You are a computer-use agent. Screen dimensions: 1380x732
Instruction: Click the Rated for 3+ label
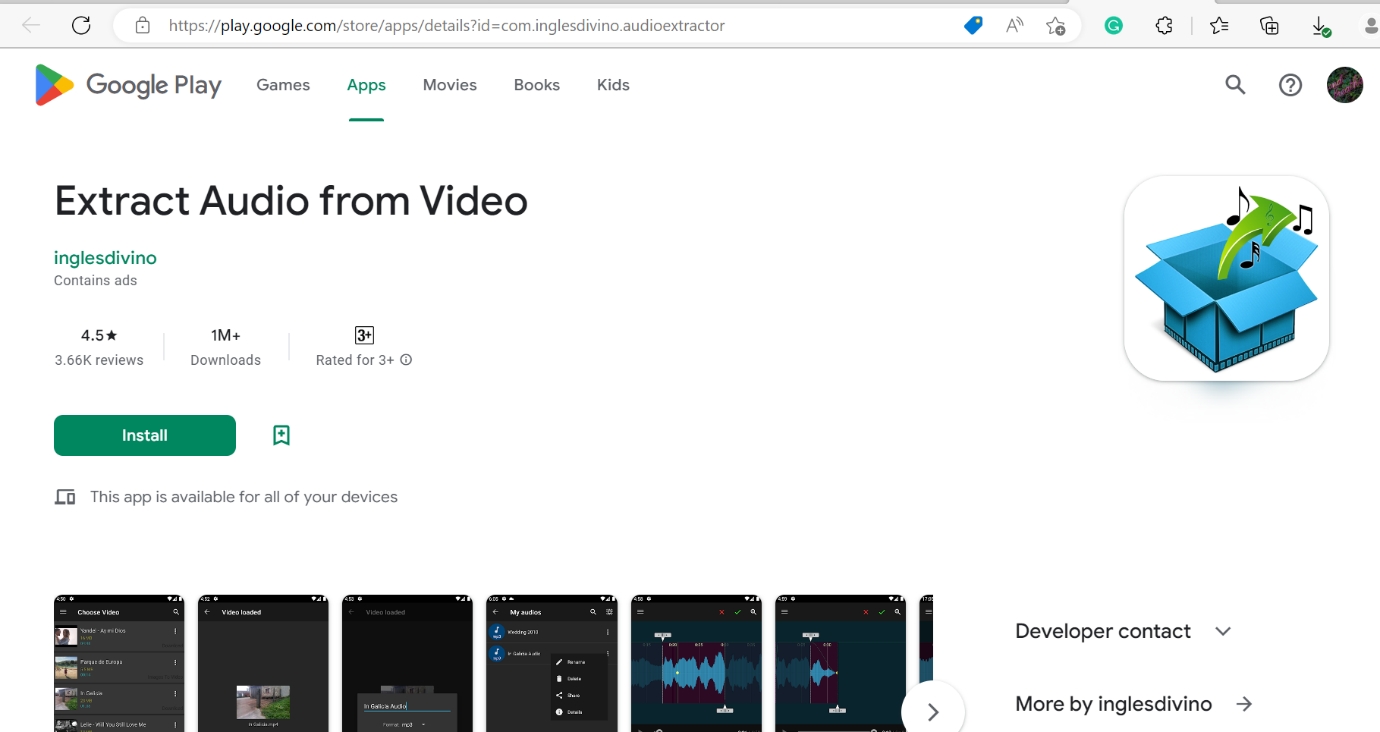click(x=355, y=360)
